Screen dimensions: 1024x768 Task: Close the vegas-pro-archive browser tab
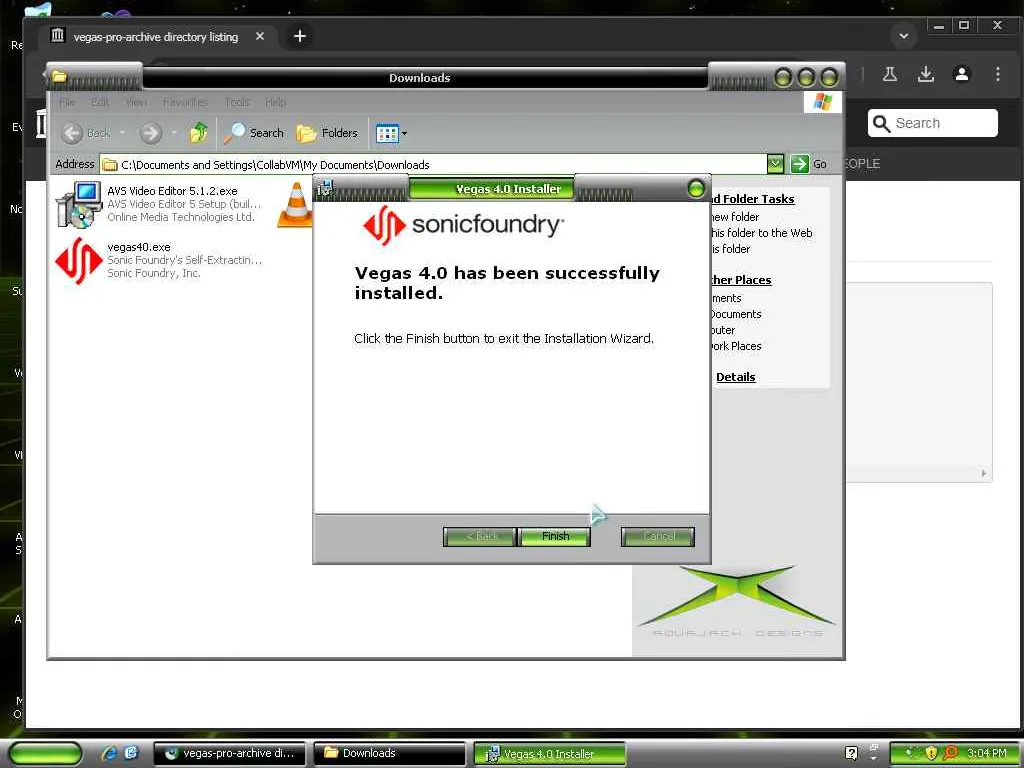coord(260,37)
